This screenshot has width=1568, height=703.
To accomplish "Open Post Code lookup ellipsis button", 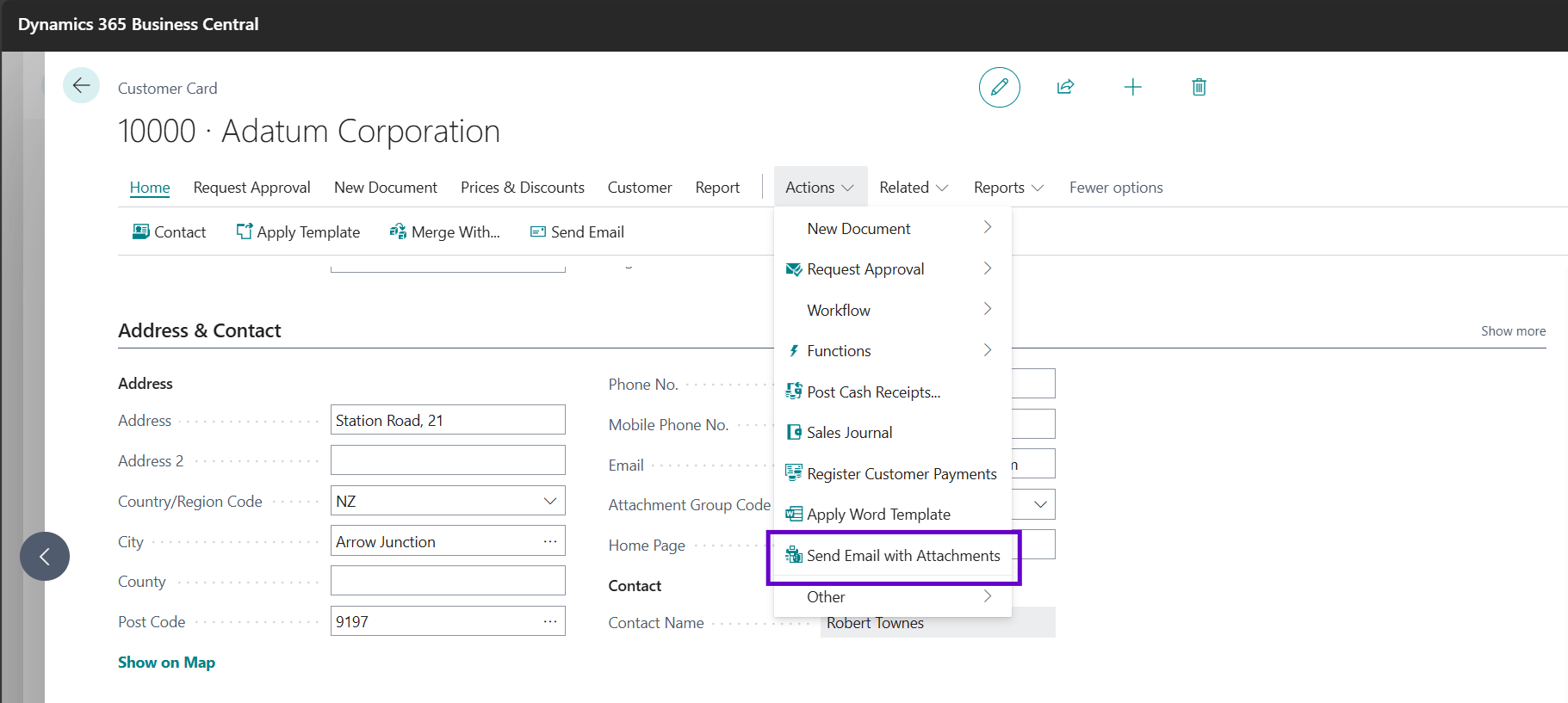I will coord(550,621).
